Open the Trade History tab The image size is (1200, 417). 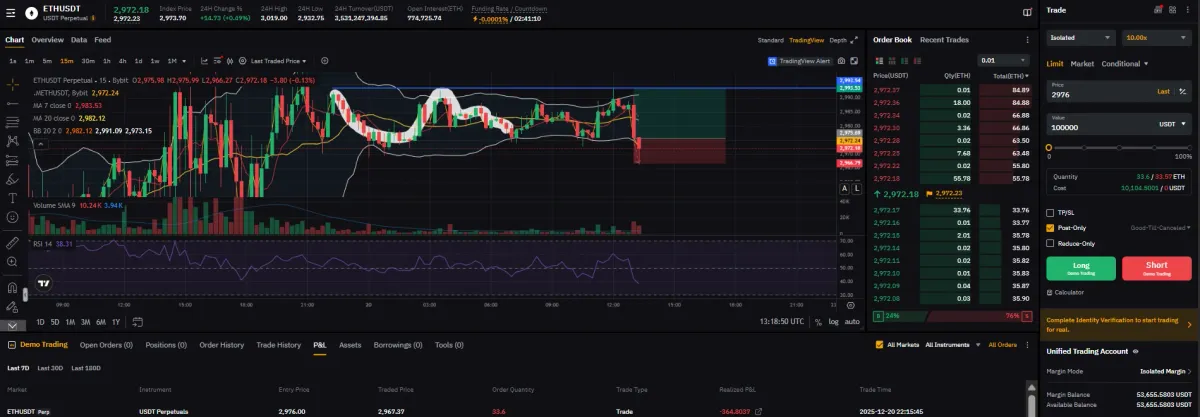[x=278, y=345]
